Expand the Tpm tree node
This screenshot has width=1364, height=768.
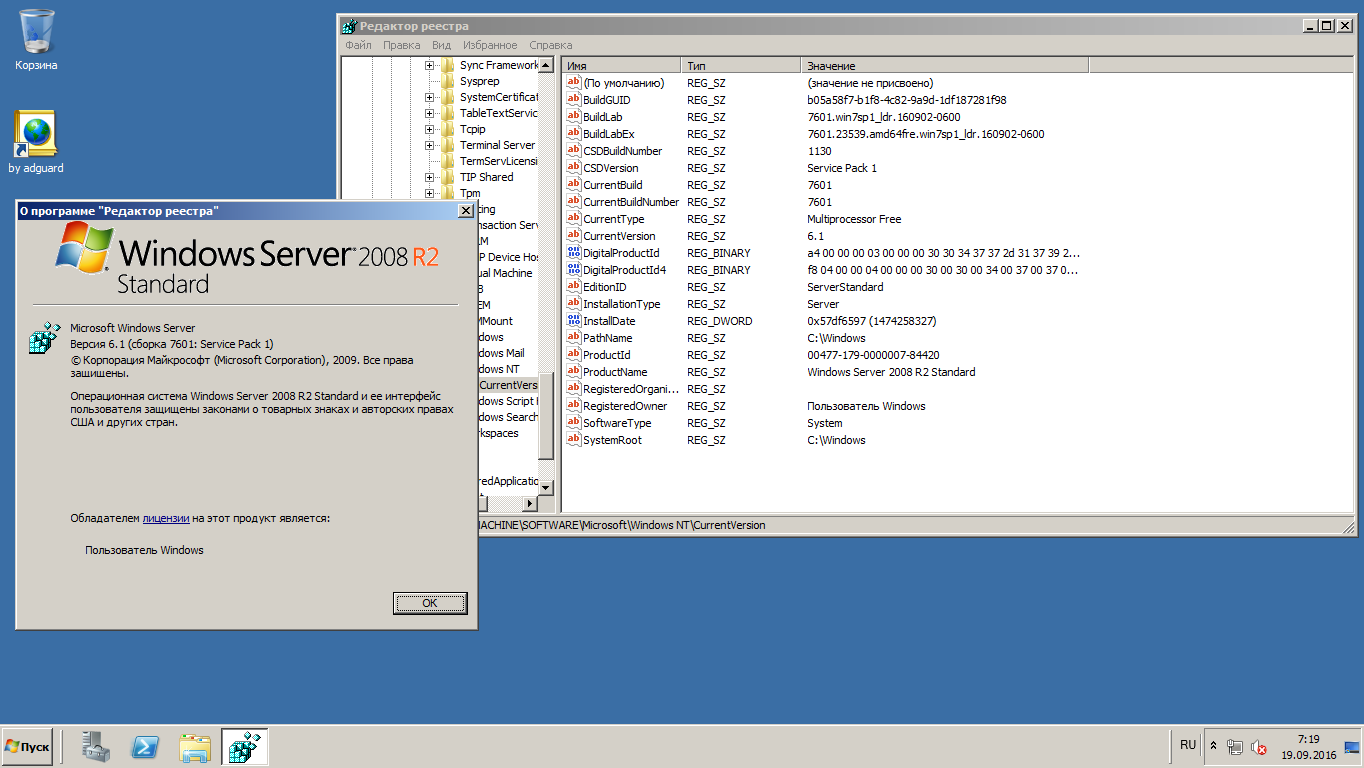pyautogui.click(x=430, y=193)
